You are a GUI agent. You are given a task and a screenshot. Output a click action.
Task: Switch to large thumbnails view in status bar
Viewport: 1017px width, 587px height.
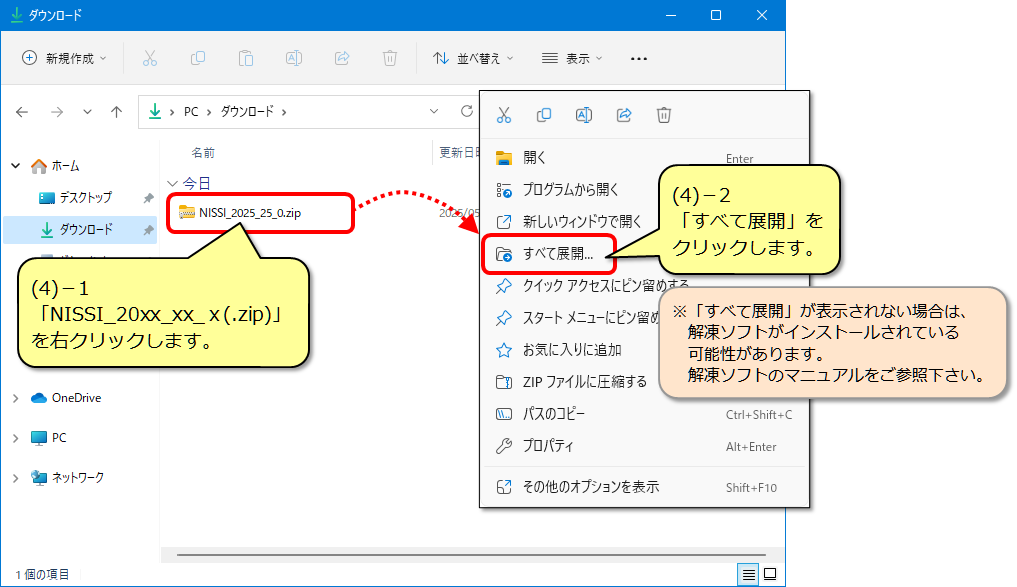[769, 574]
